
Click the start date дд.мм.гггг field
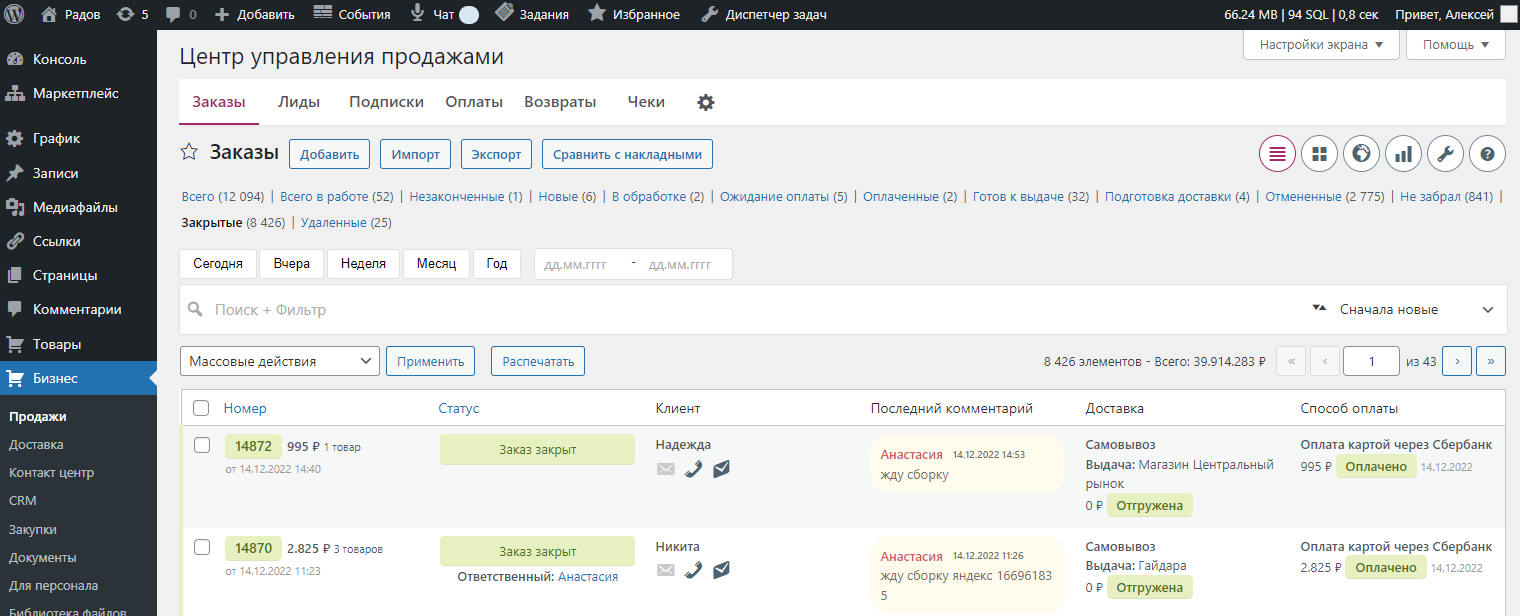coord(576,264)
